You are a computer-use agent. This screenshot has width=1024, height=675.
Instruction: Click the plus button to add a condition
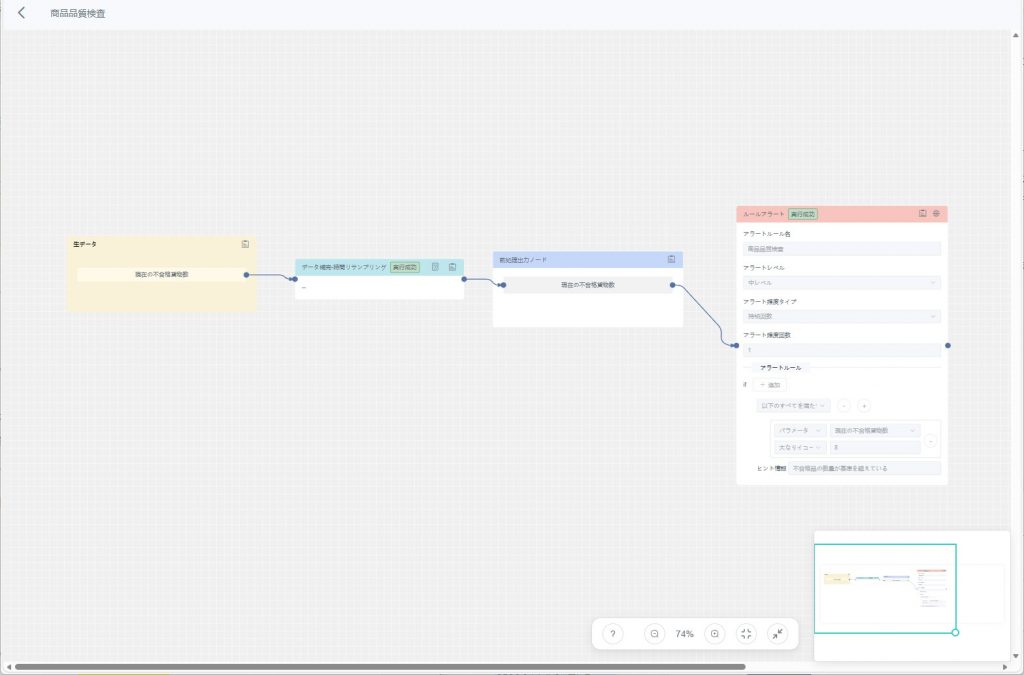864,406
